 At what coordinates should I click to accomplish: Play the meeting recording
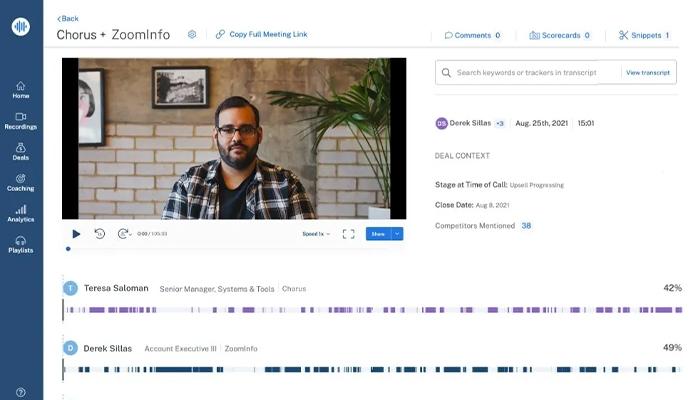click(x=76, y=234)
